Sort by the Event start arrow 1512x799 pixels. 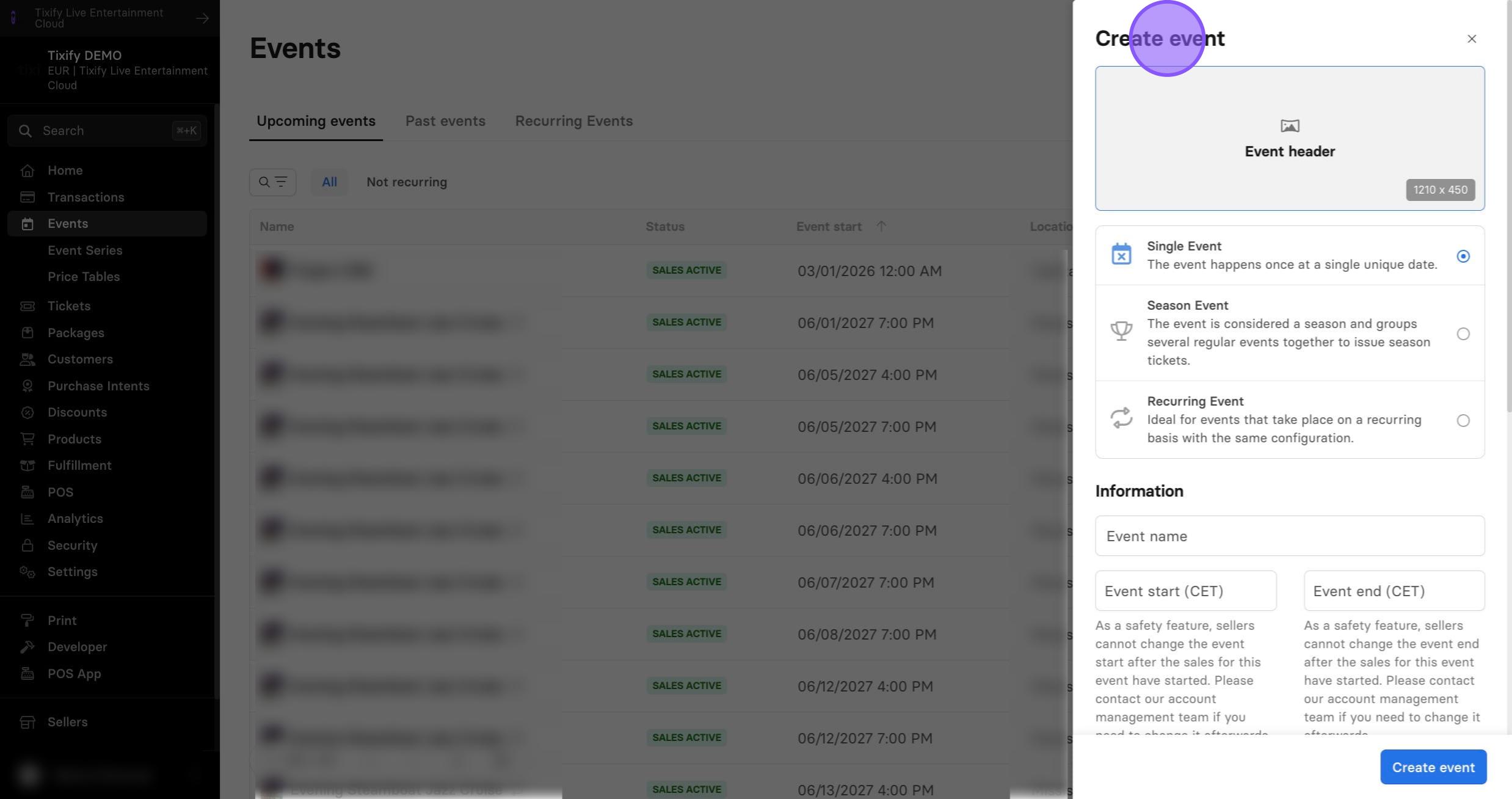point(881,226)
